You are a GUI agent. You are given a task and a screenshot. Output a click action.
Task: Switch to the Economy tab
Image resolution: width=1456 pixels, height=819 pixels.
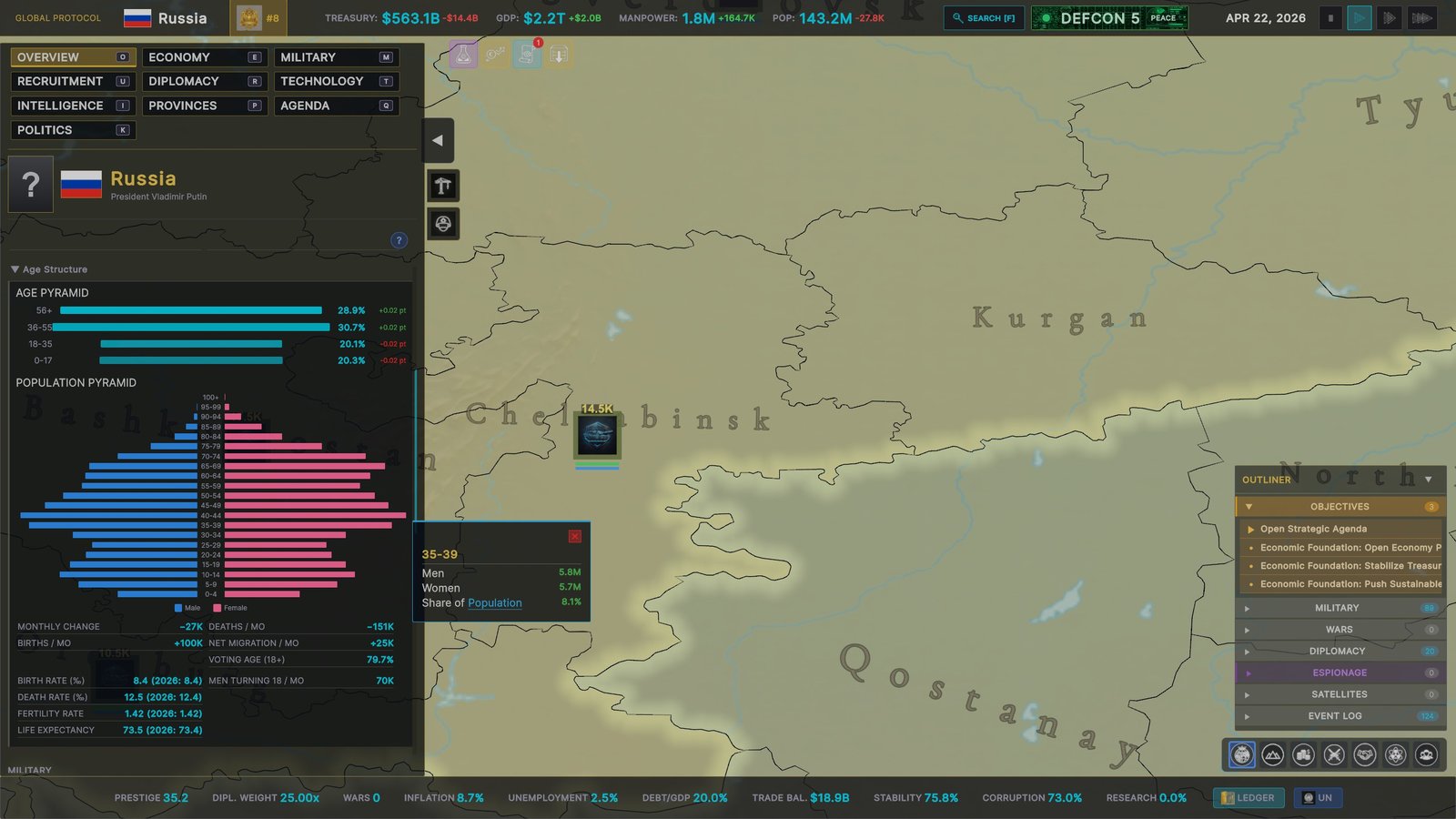point(205,57)
